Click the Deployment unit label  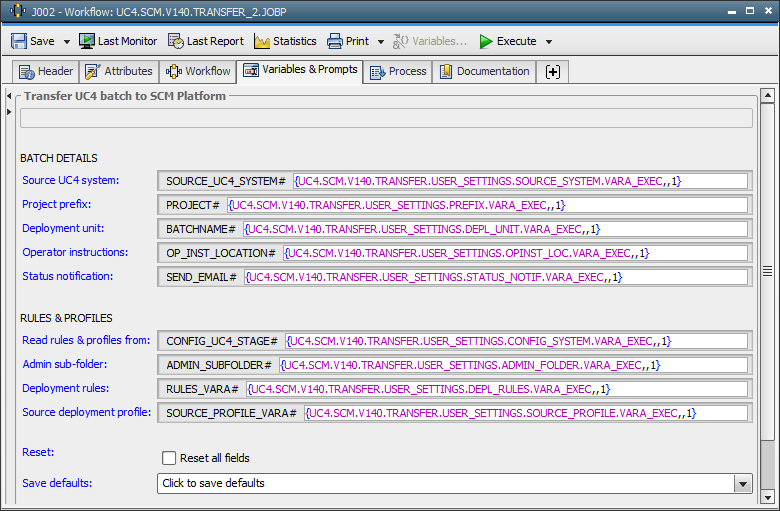(x=63, y=228)
